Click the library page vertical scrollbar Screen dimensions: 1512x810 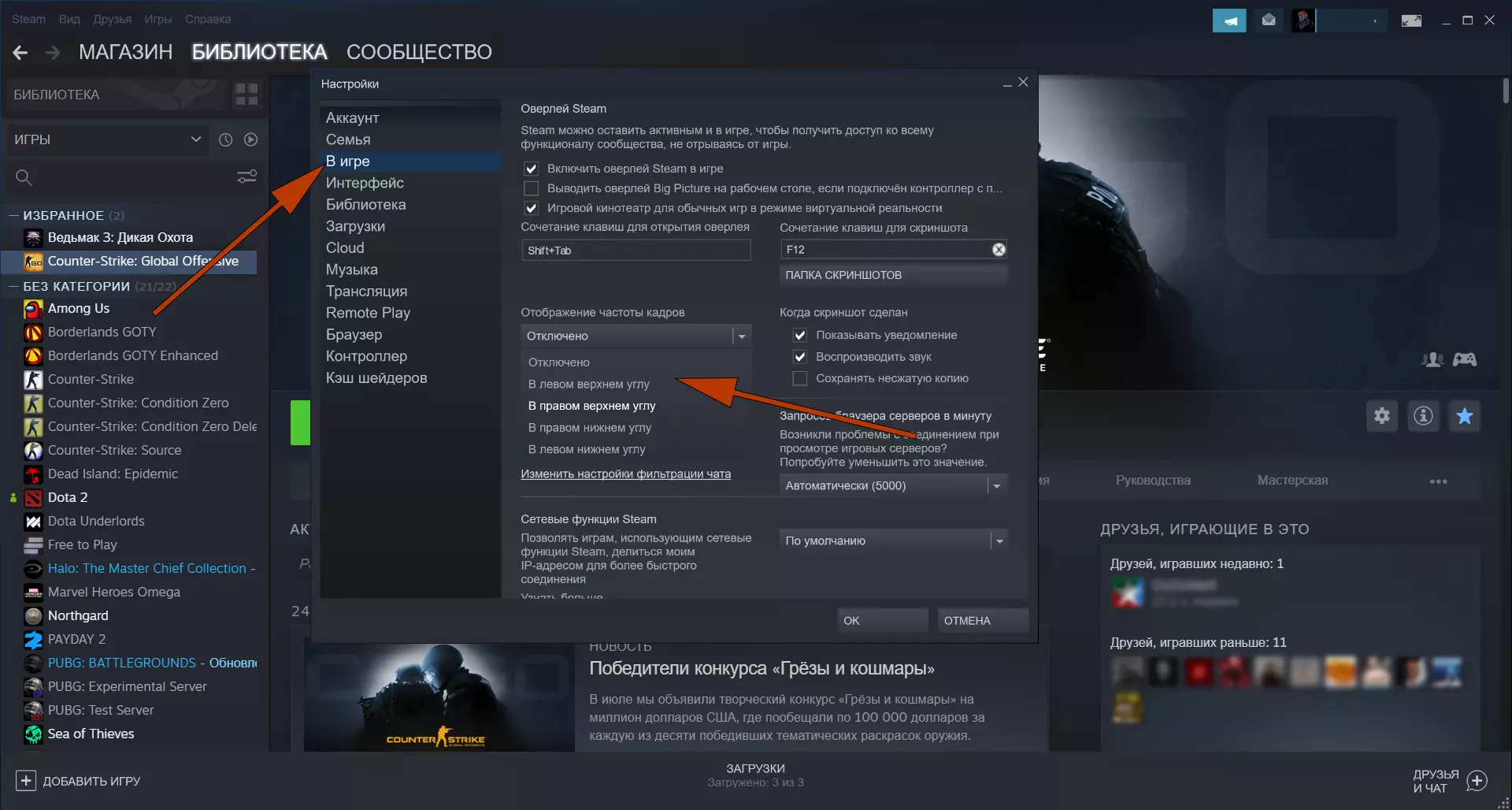pyautogui.click(x=1506, y=91)
